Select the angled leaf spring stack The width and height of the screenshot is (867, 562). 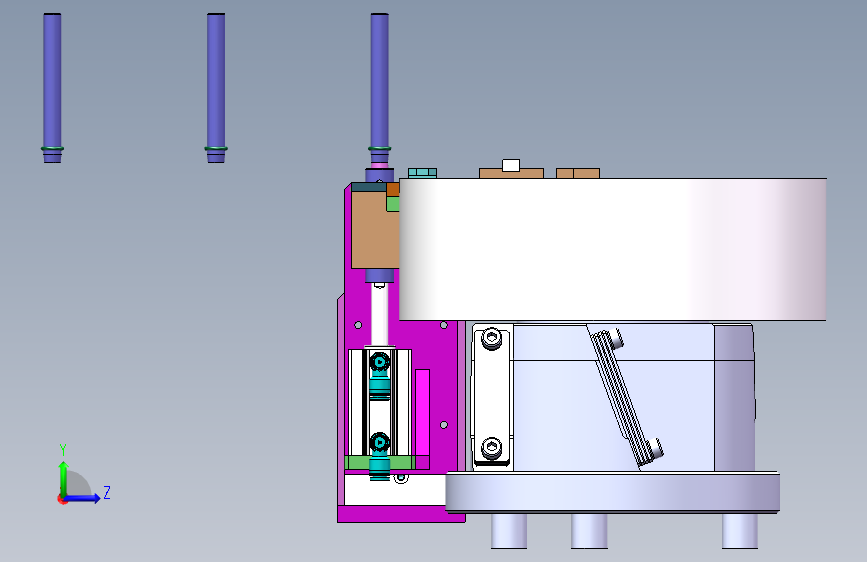tap(626, 398)
